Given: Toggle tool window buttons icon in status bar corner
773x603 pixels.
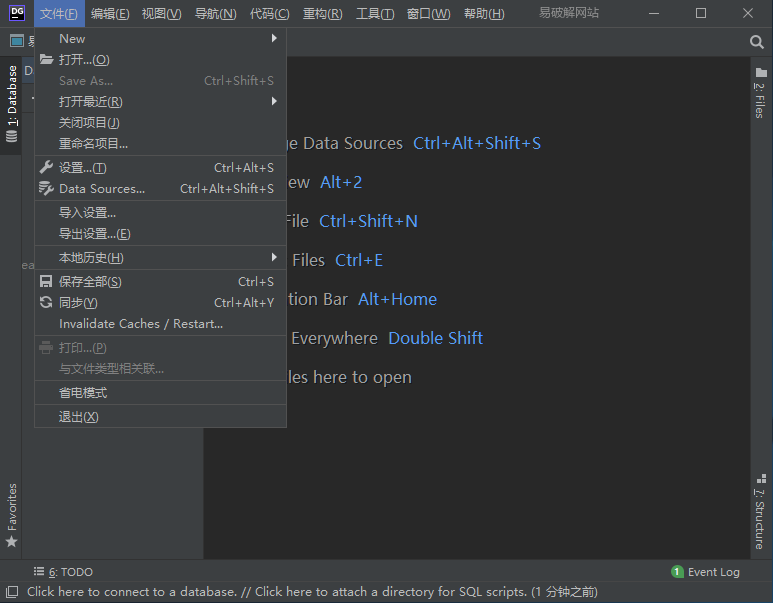Looking at the screenshot, I should 12,592.
